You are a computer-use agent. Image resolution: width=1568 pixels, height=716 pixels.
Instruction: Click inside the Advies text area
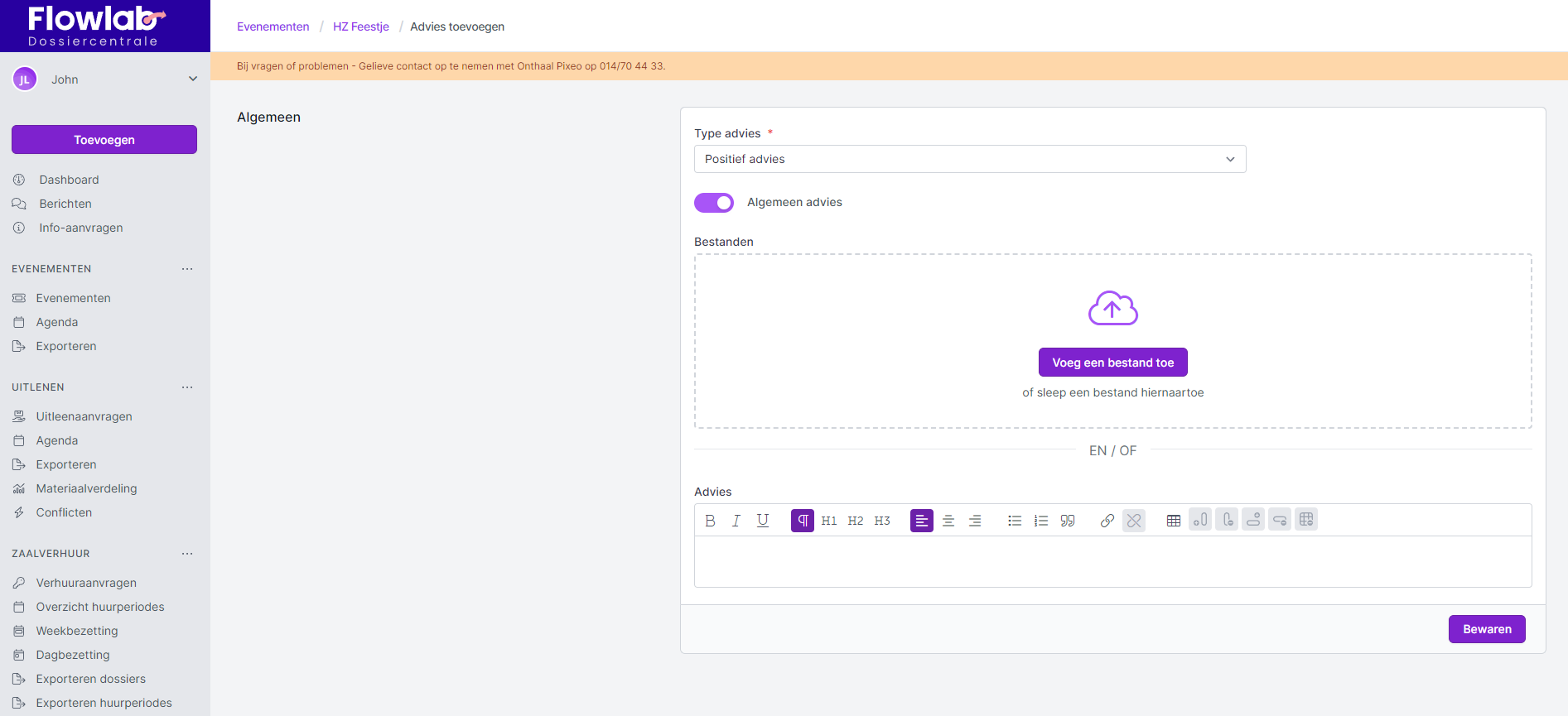[1112, 561]
